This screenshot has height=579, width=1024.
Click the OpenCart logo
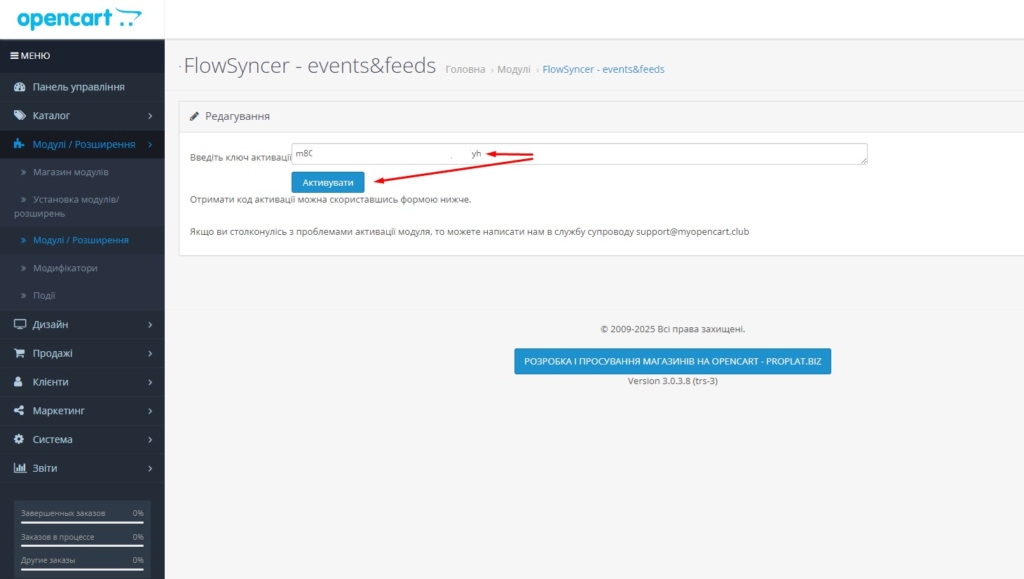point(79,18)
